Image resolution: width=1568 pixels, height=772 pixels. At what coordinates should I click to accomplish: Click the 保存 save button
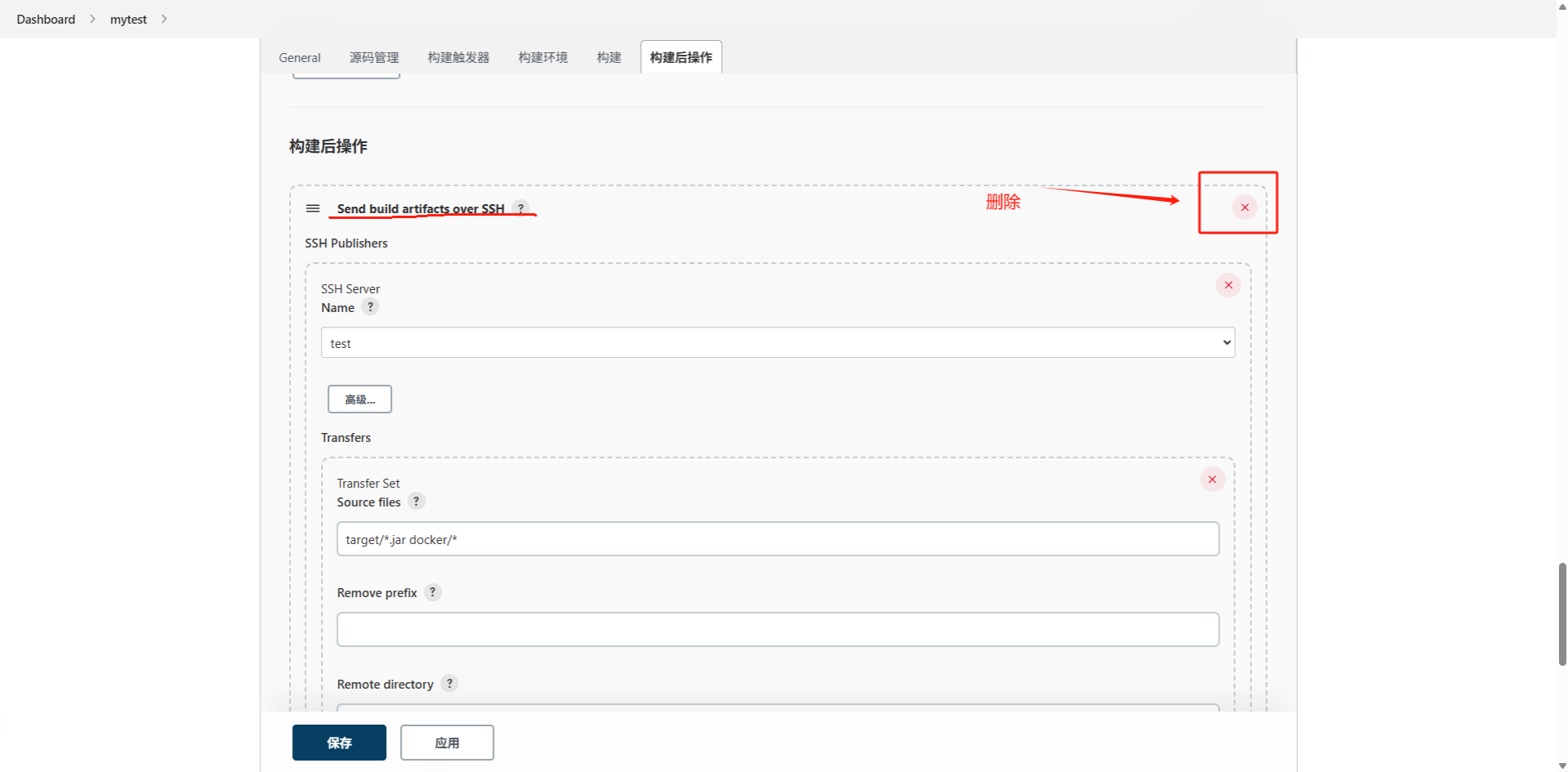click(339, 743)
